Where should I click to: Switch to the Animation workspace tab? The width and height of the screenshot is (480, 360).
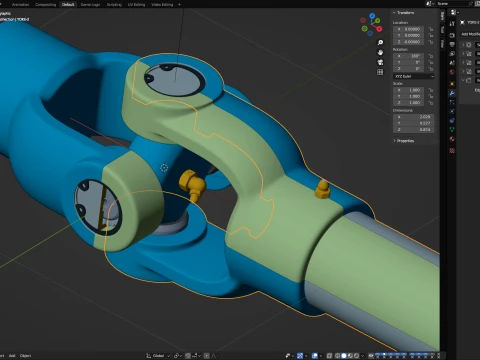click(20, 5)
